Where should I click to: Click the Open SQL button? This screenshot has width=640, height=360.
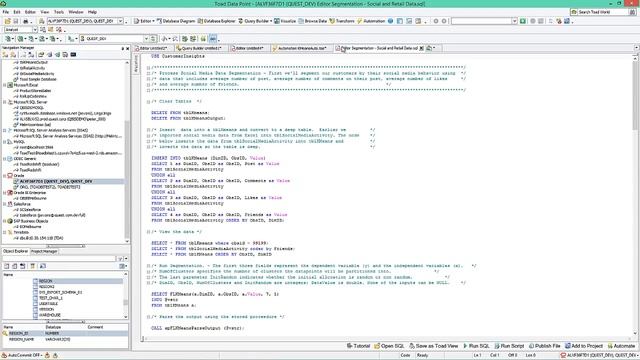coord(389,346)
